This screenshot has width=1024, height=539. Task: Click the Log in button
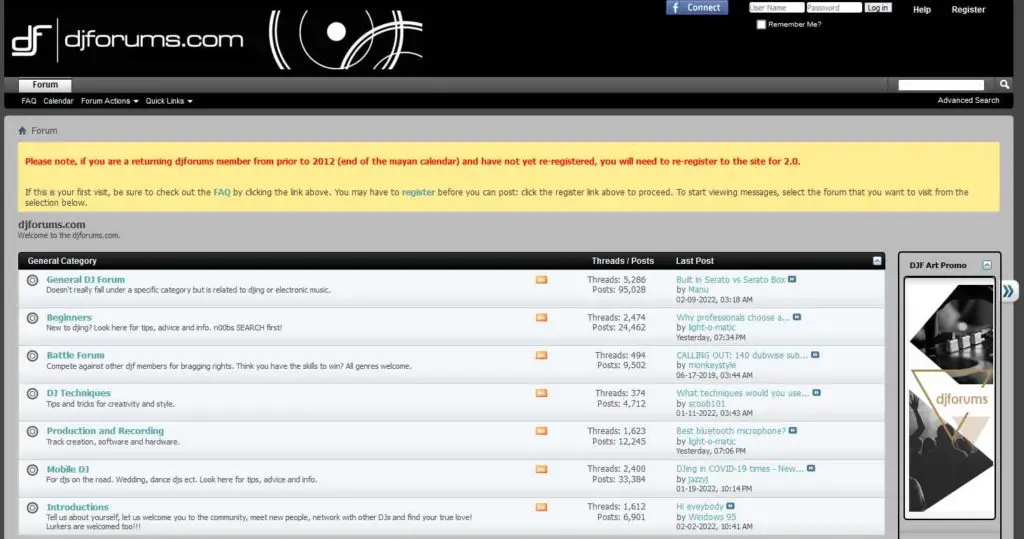[878, 8]
